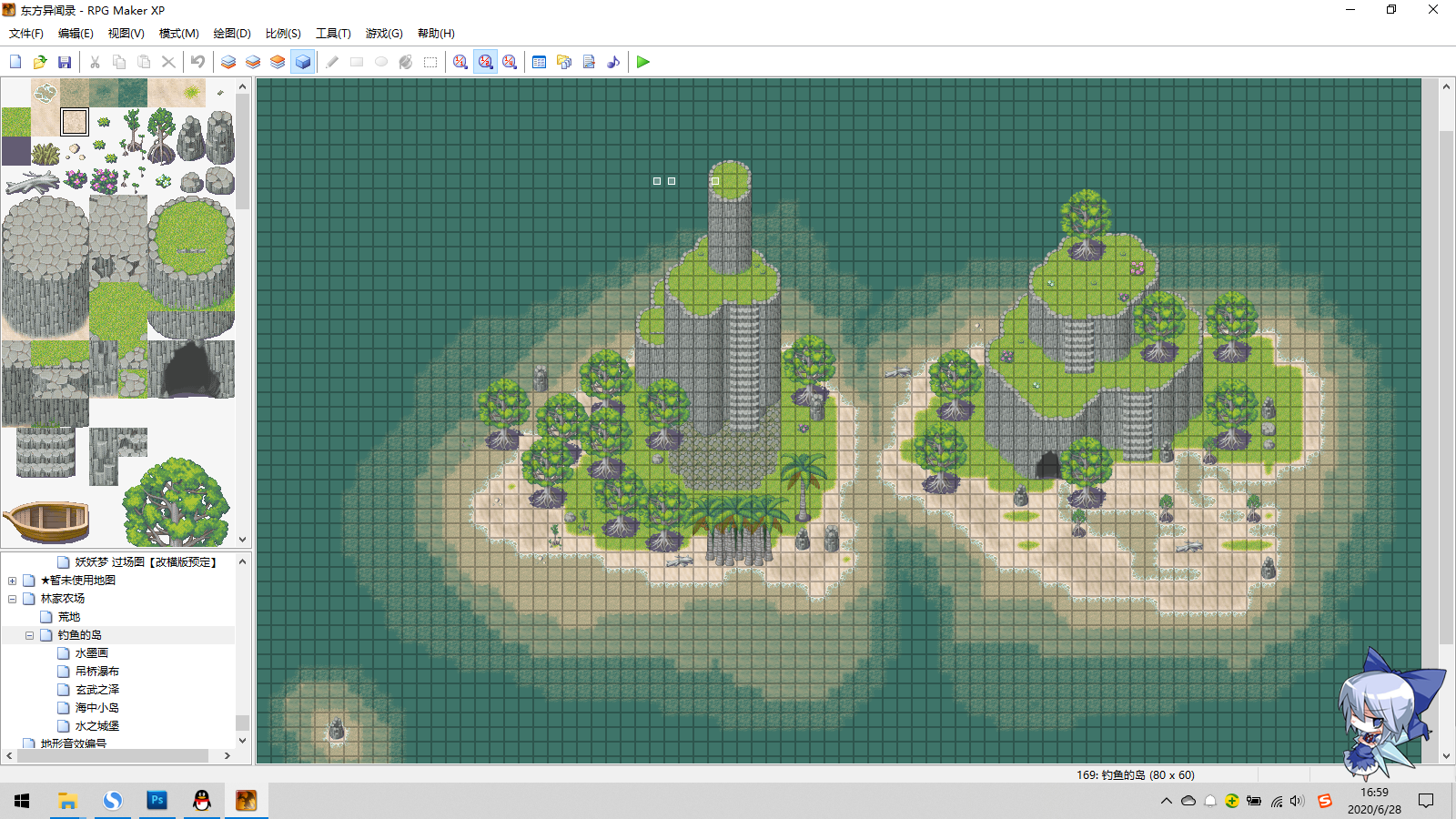Set map zoom to 1:4 scale
This screenshot has height=819, width=1456.
pyautogui.click(x=510, y=62)
